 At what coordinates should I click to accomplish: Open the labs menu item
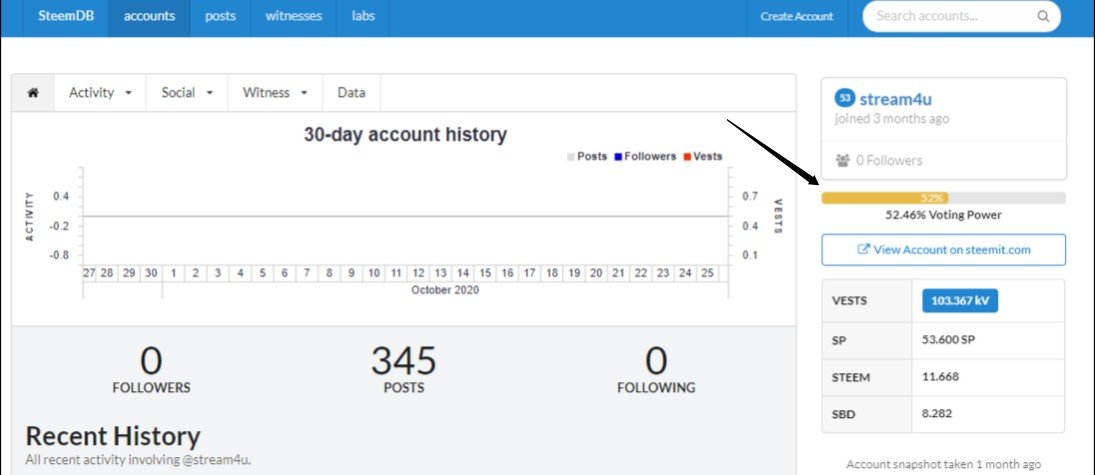363,17
